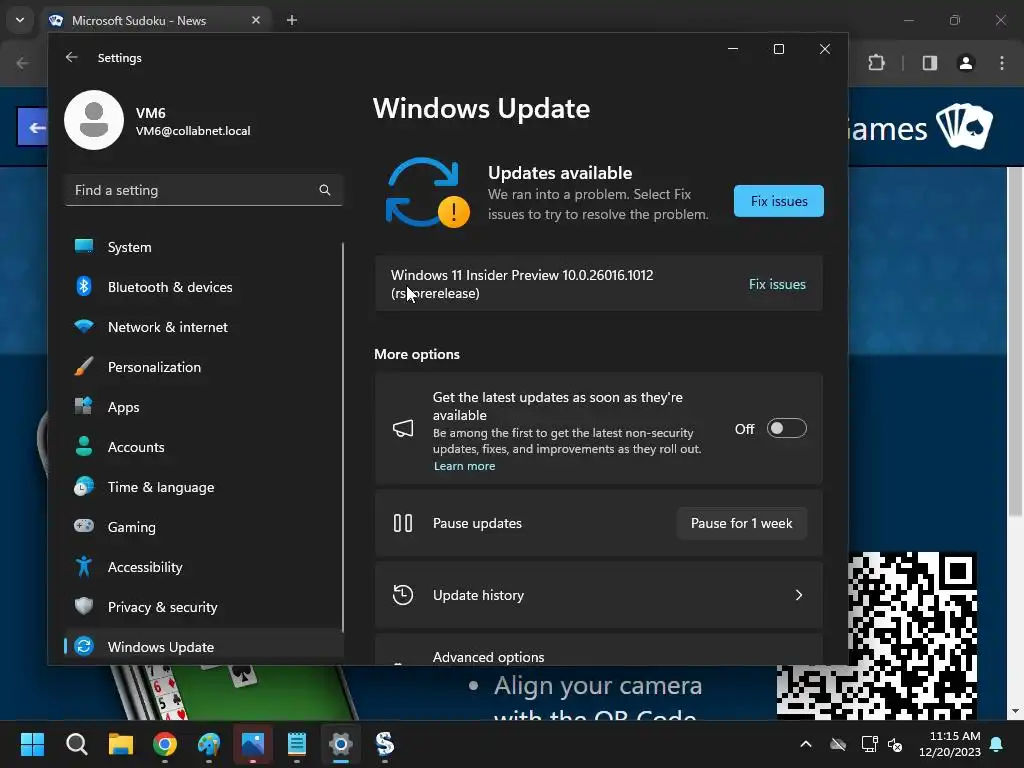Open notification bell in system tray
1024x768 pixels.
(997, 744)
